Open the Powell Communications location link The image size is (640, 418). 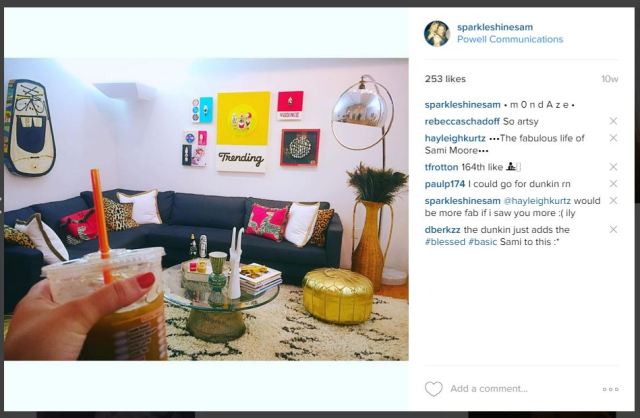[510, 39]
